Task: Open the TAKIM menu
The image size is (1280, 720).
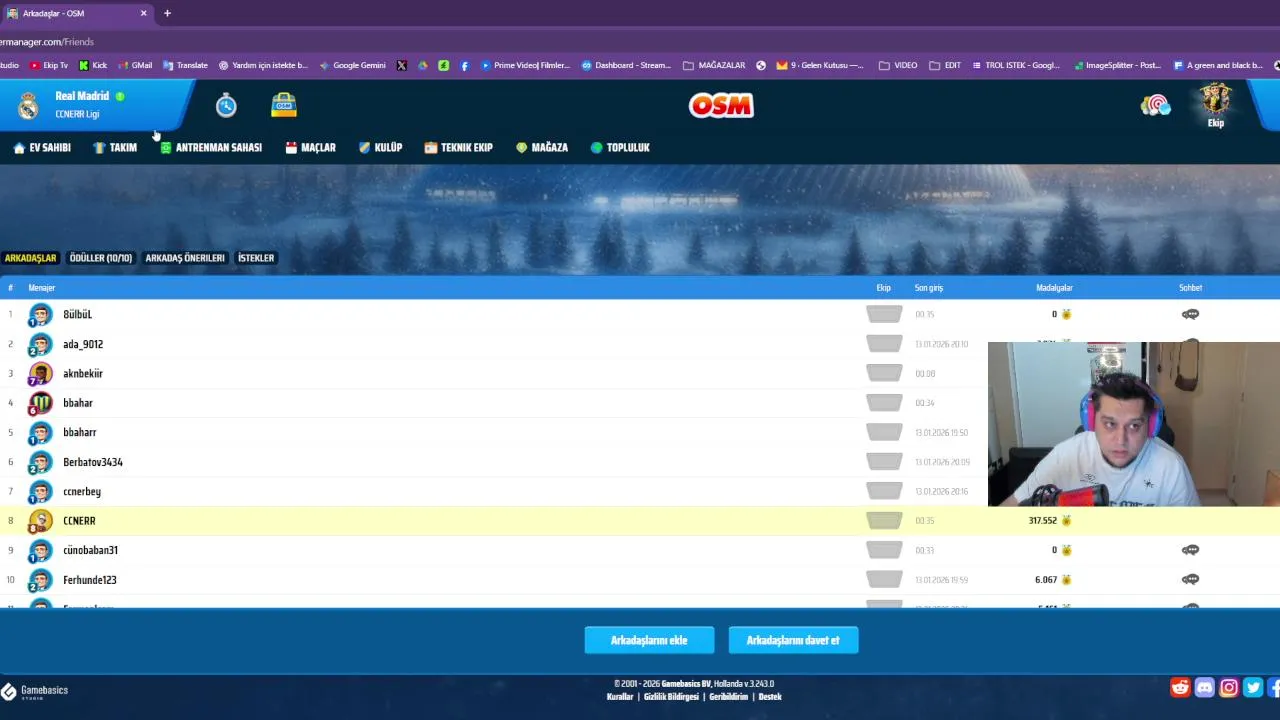Action: coord(115,147)
